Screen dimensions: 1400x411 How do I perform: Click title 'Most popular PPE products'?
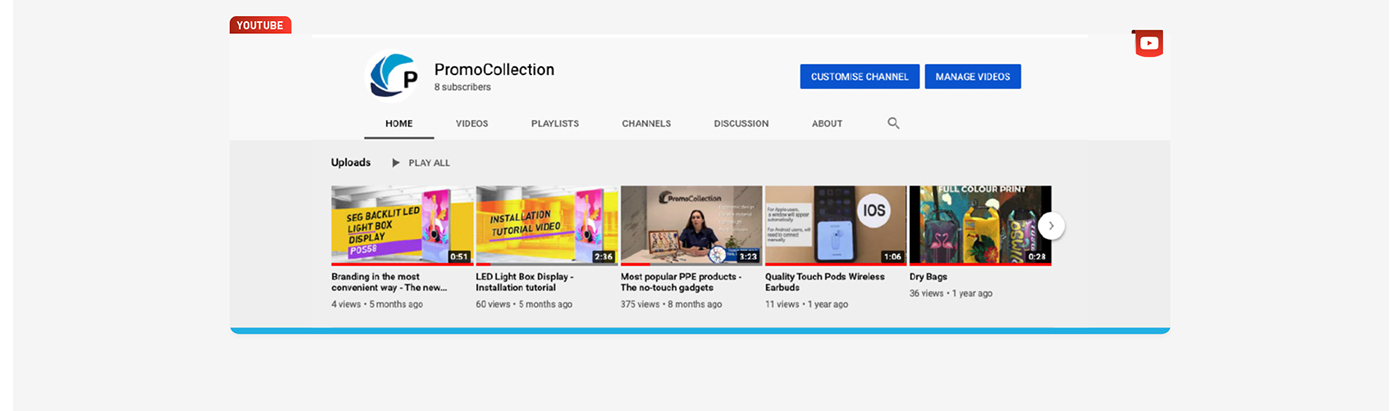point(681,282)
